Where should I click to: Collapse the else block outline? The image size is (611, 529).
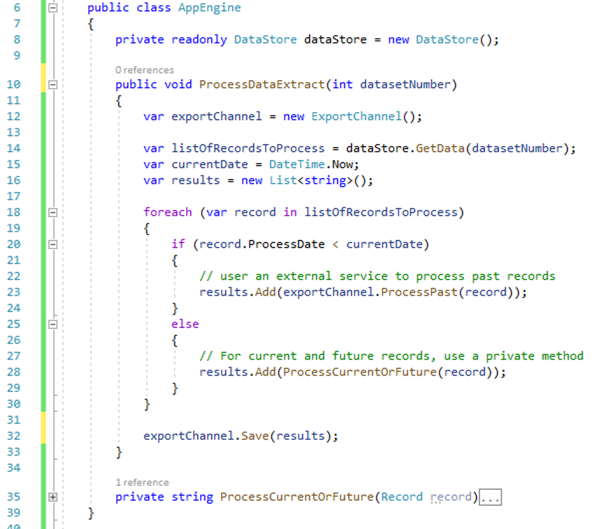53,324
